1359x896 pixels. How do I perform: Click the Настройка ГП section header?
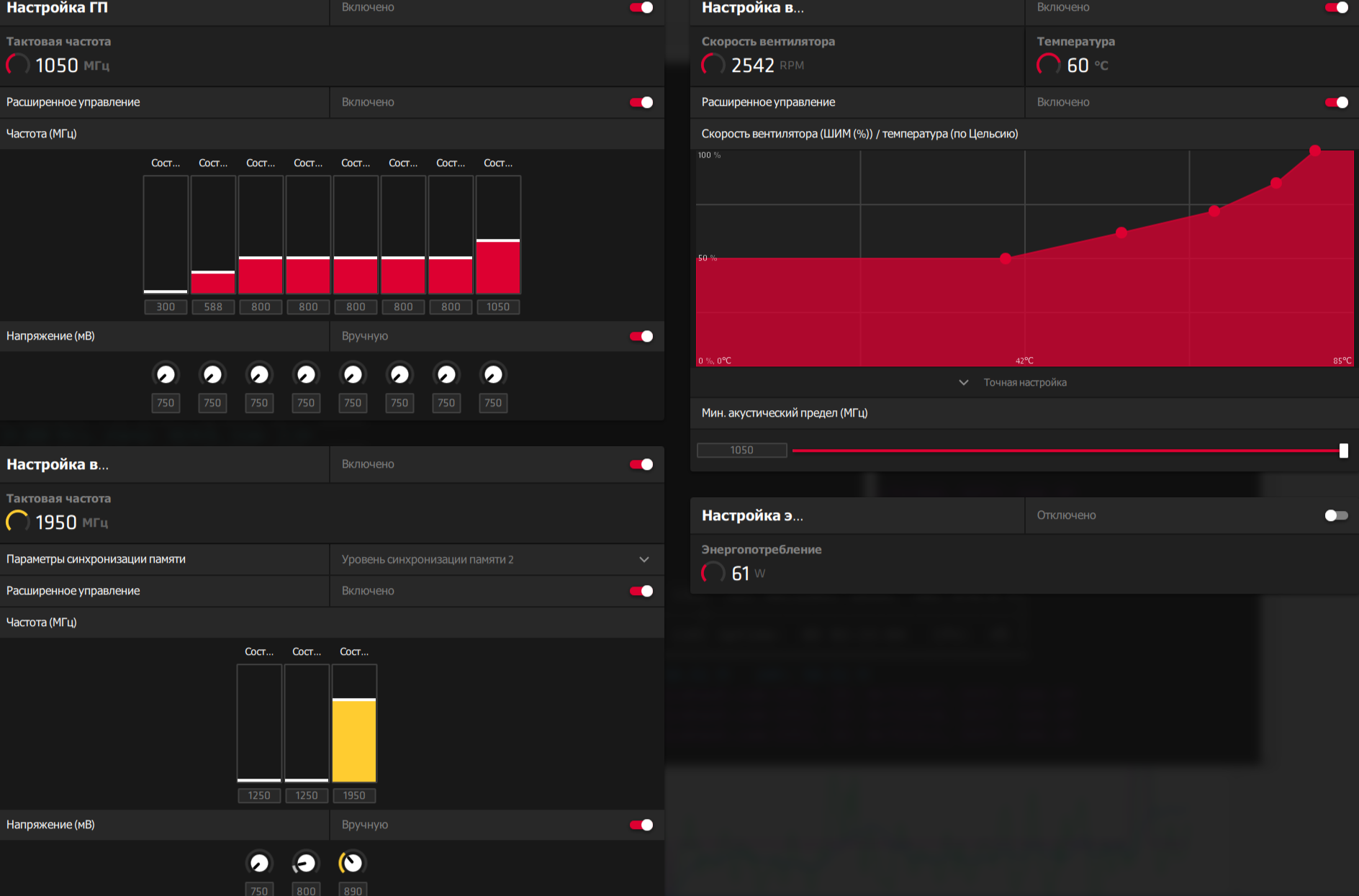coord(57,9)
